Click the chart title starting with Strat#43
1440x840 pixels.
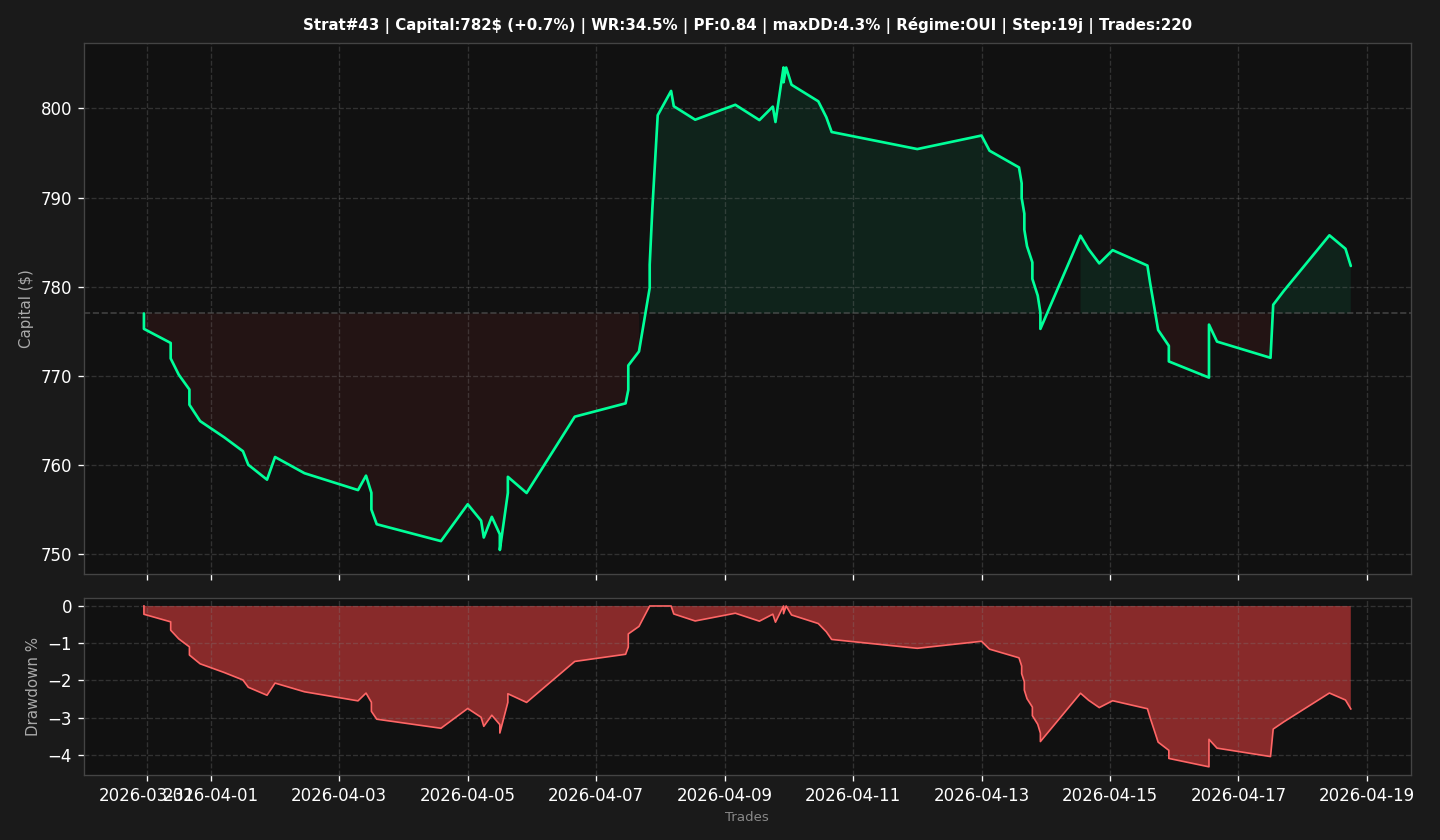click(747, 25)
